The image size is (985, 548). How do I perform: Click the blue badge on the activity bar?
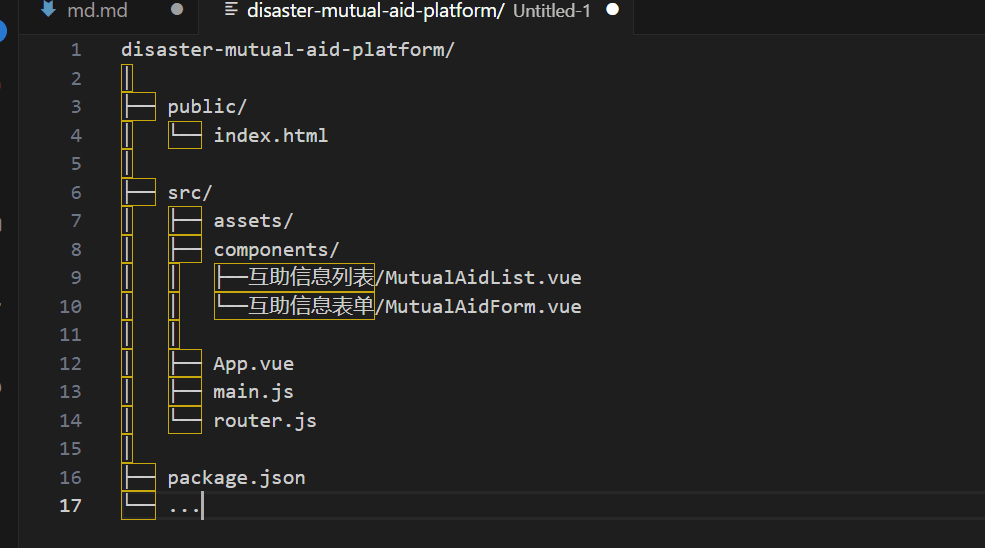click(2, 30)
